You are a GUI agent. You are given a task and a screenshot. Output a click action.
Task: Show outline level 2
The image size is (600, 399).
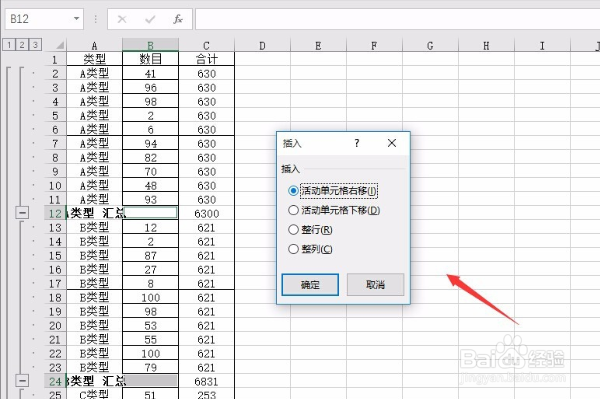22,45
